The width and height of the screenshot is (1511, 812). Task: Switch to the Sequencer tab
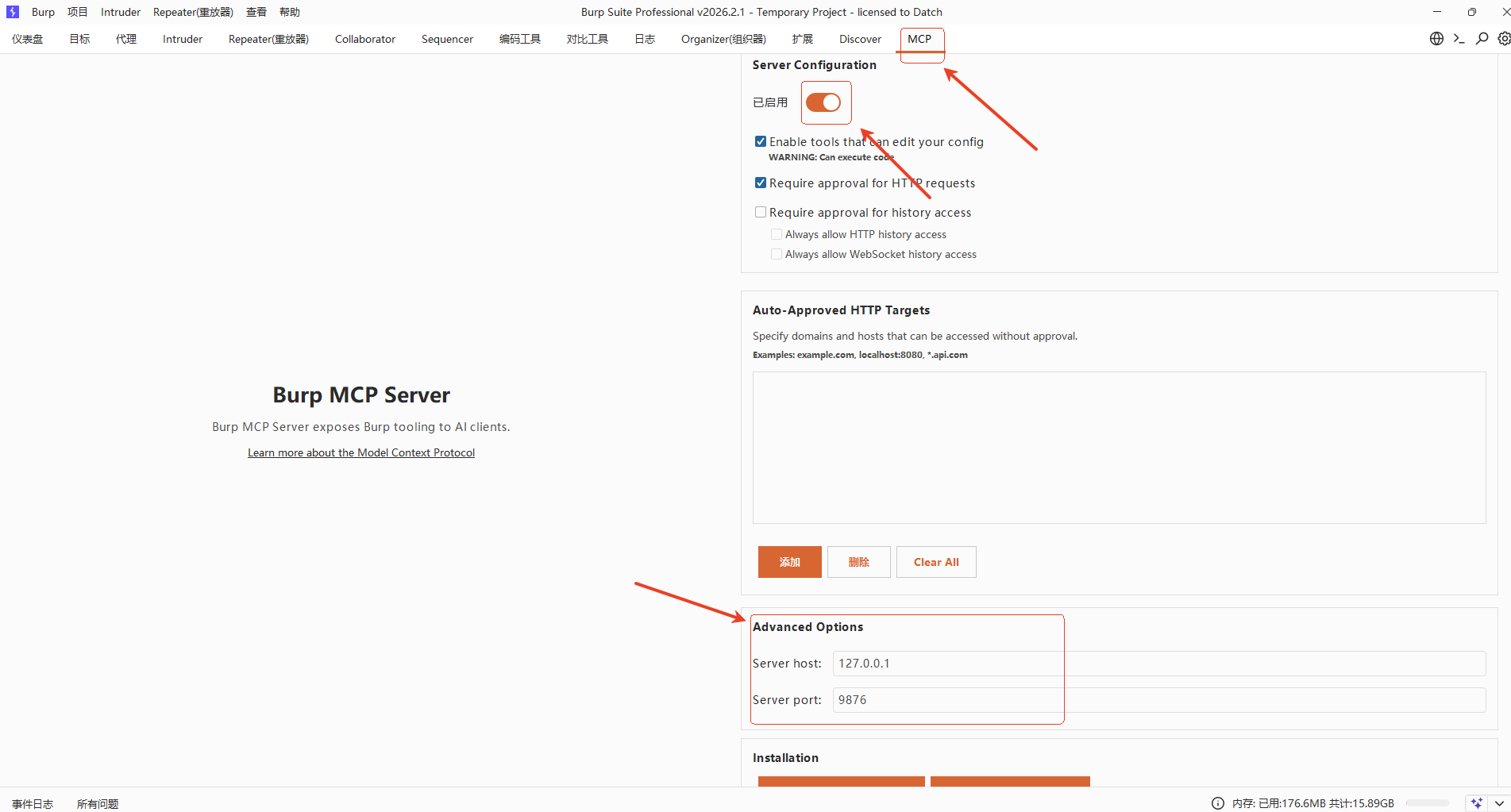(447, 39)
